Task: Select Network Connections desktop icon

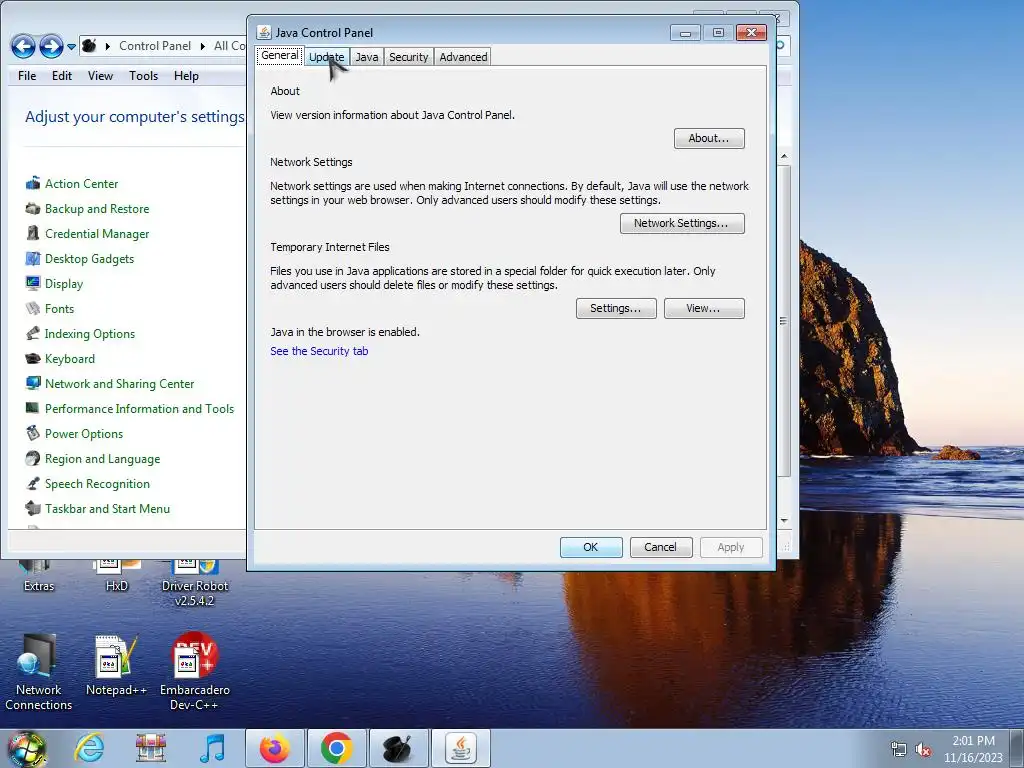Action: tap(38, 673)
